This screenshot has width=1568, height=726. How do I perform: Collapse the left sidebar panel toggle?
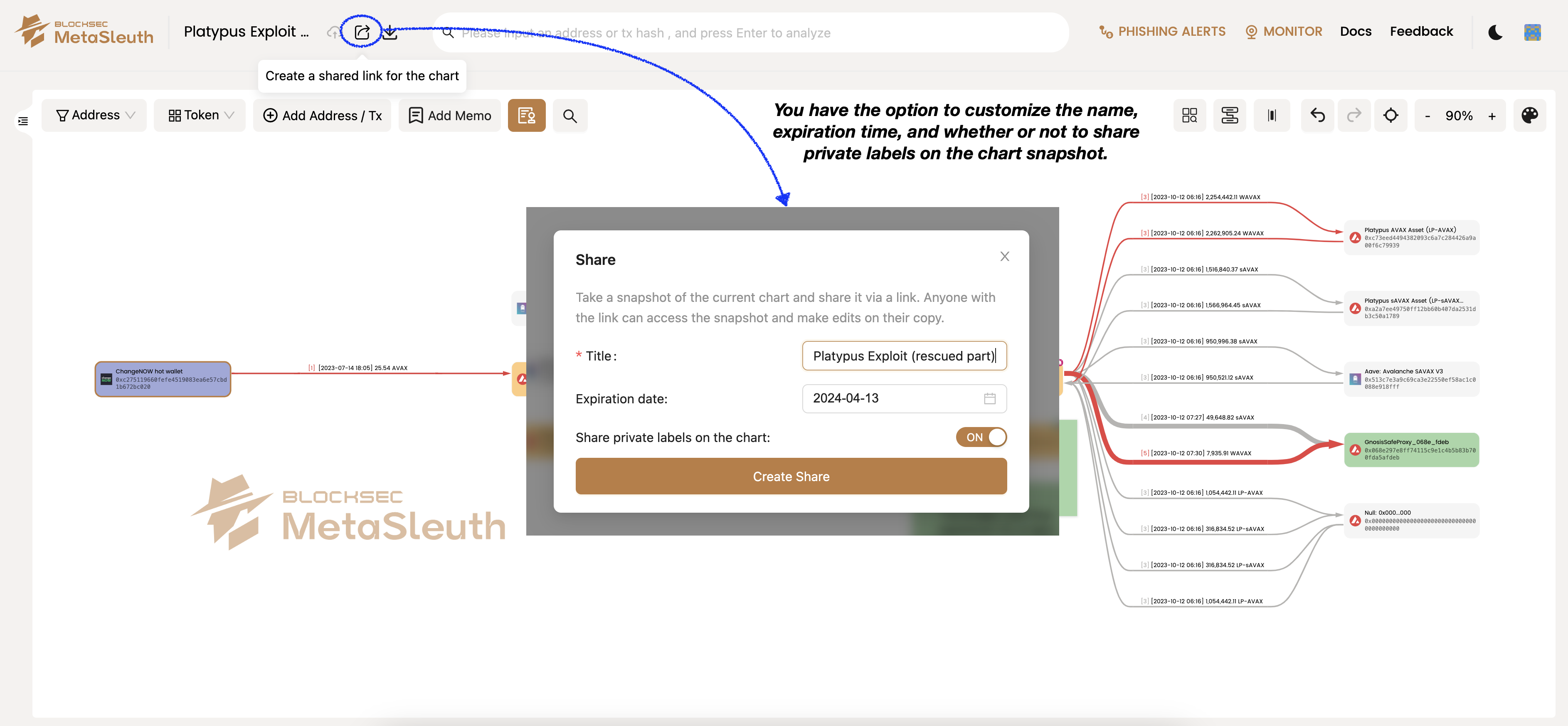pos(23,121)
